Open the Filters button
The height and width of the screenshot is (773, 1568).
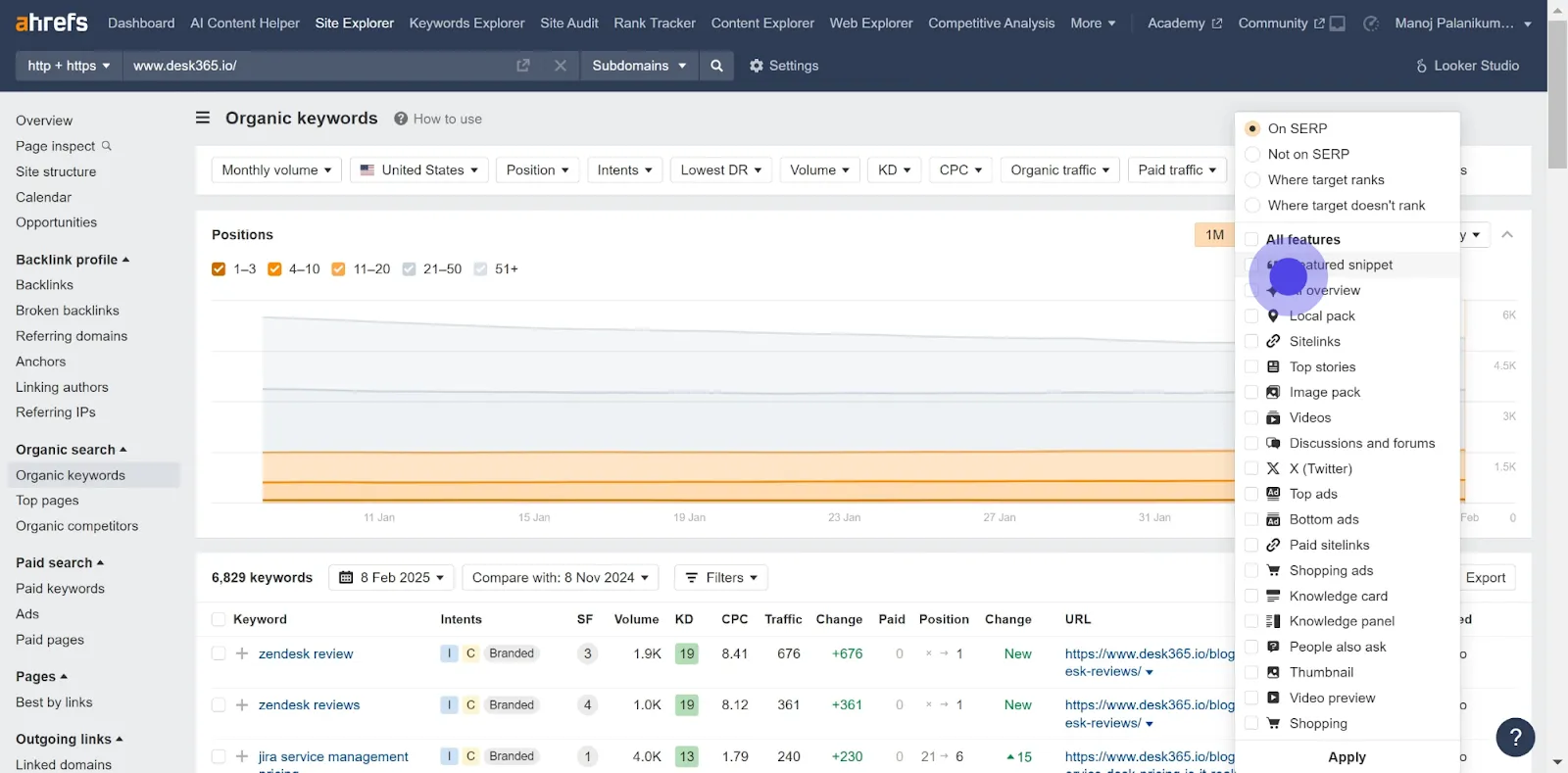[721, 577]
